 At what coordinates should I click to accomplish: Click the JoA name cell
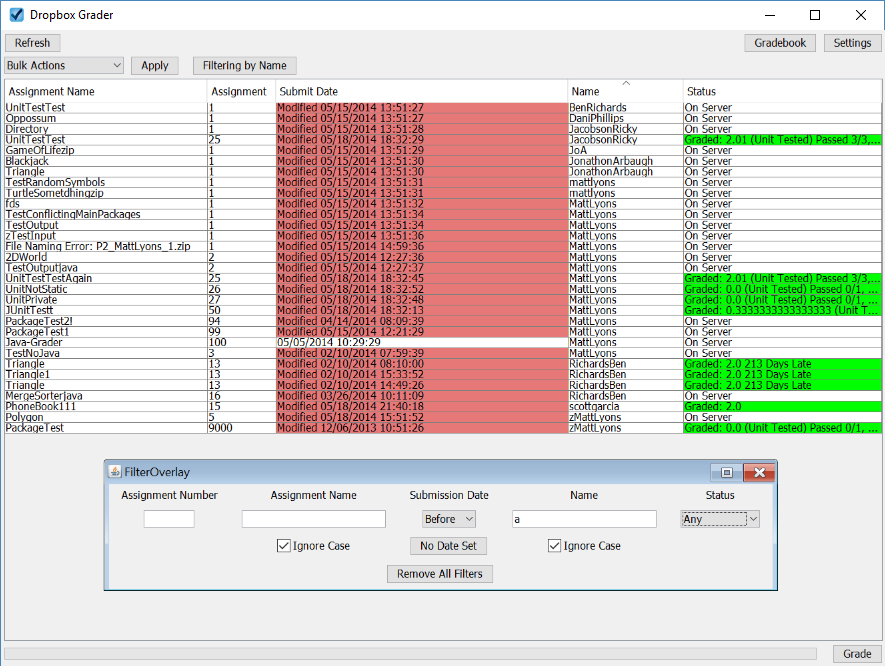point(625,151)
